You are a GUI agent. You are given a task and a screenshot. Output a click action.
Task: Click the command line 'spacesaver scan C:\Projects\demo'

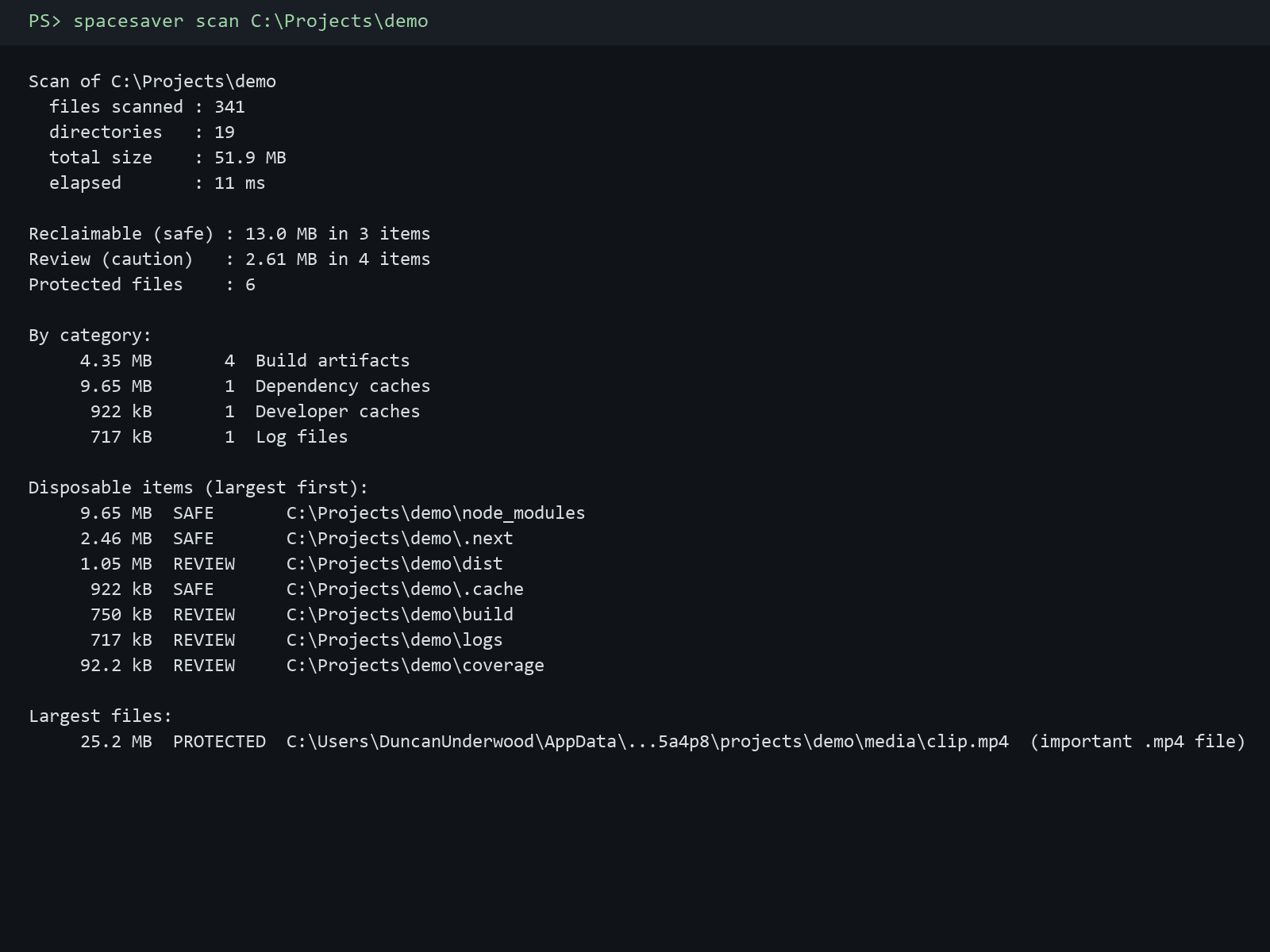click(x=251, y=21)
